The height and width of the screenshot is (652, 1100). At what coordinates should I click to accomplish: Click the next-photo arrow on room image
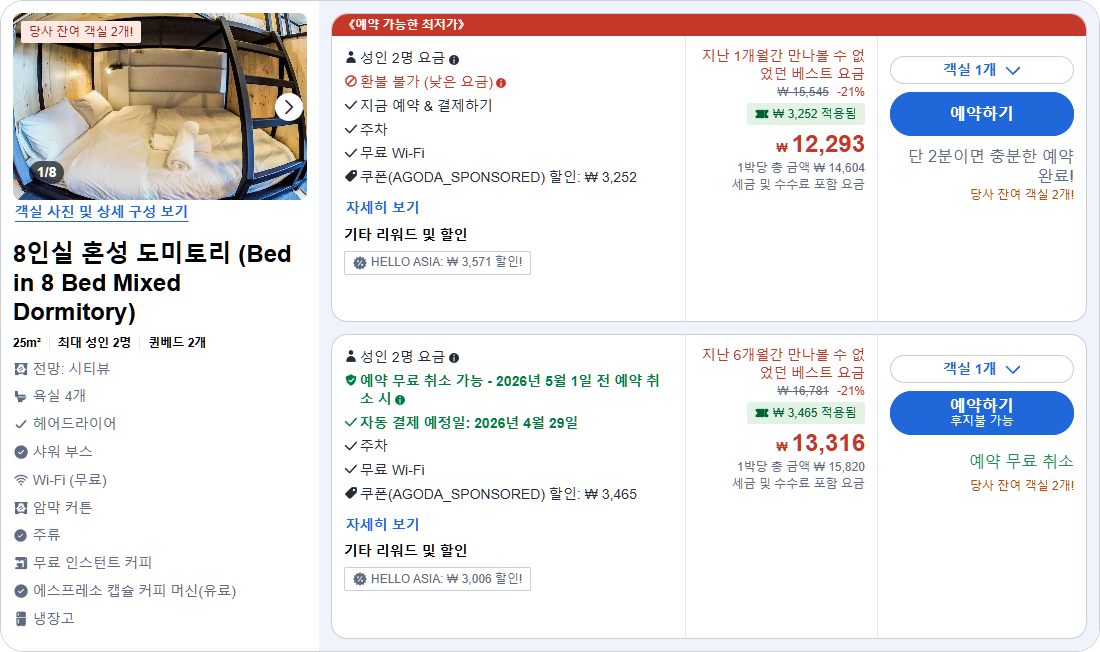point(287,106)
